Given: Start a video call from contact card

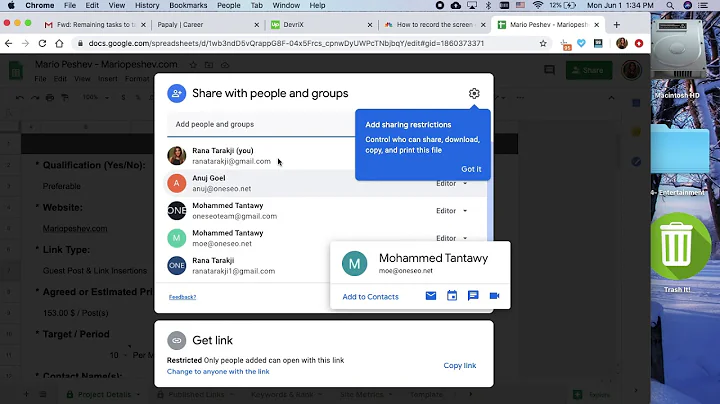Looking at the screenshot, I should 494,296.
